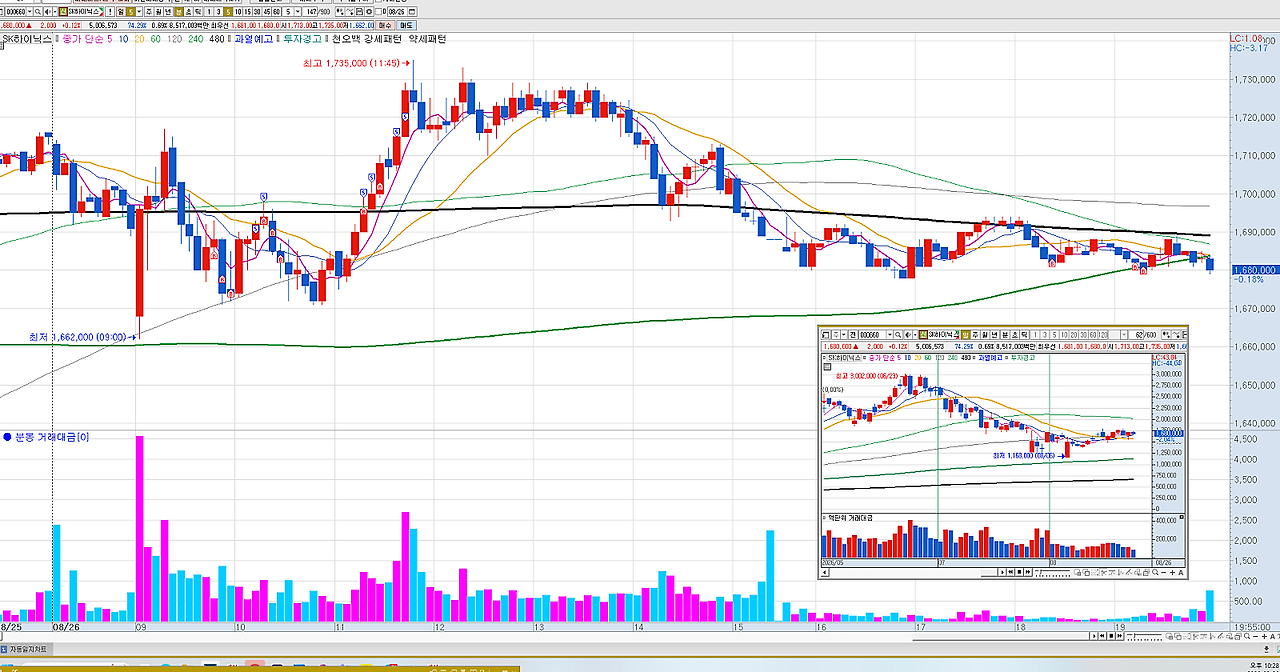Choose the 10-minute interval button in main toolbar
Image resolution: width=1280 pixels, height=672 pixels.
[238, 12]
